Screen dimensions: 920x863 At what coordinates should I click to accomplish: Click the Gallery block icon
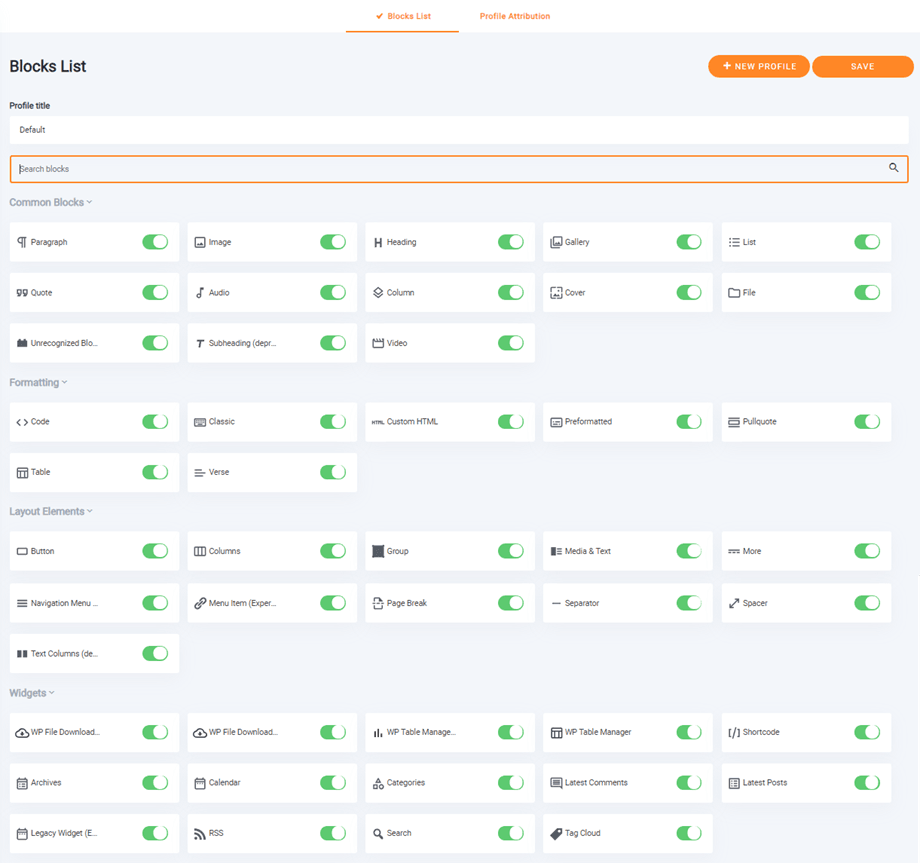click(x=556, y=242)
